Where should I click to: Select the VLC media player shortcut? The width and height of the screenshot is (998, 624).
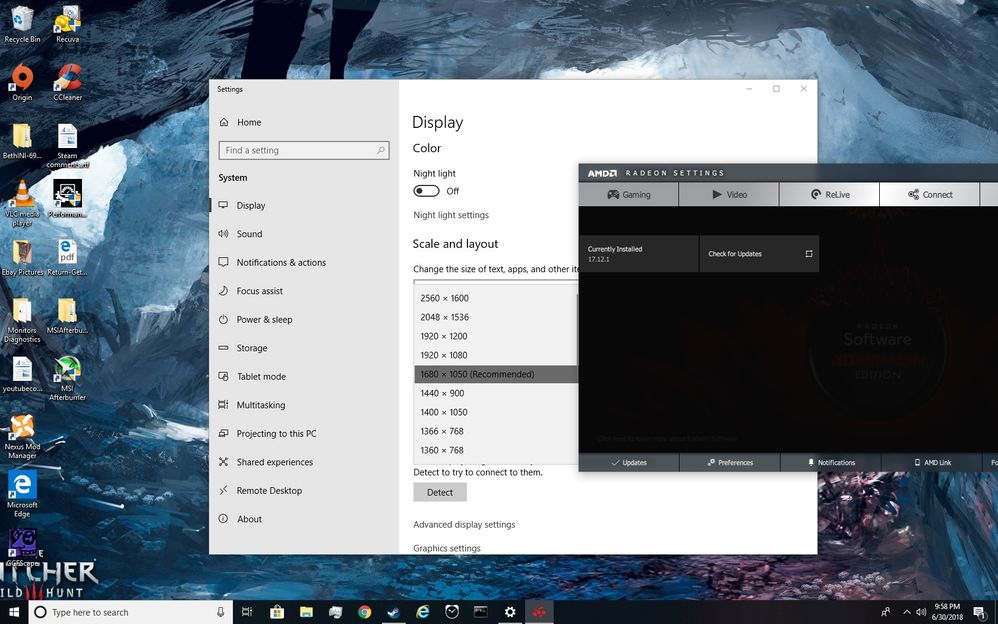click(x=22, y=204)
